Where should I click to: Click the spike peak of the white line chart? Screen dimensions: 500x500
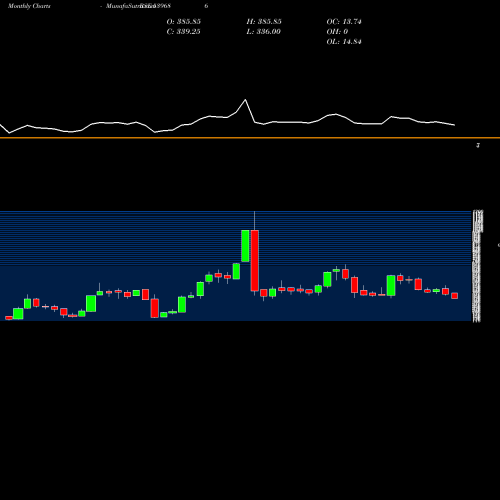click(x=246, y=100)
